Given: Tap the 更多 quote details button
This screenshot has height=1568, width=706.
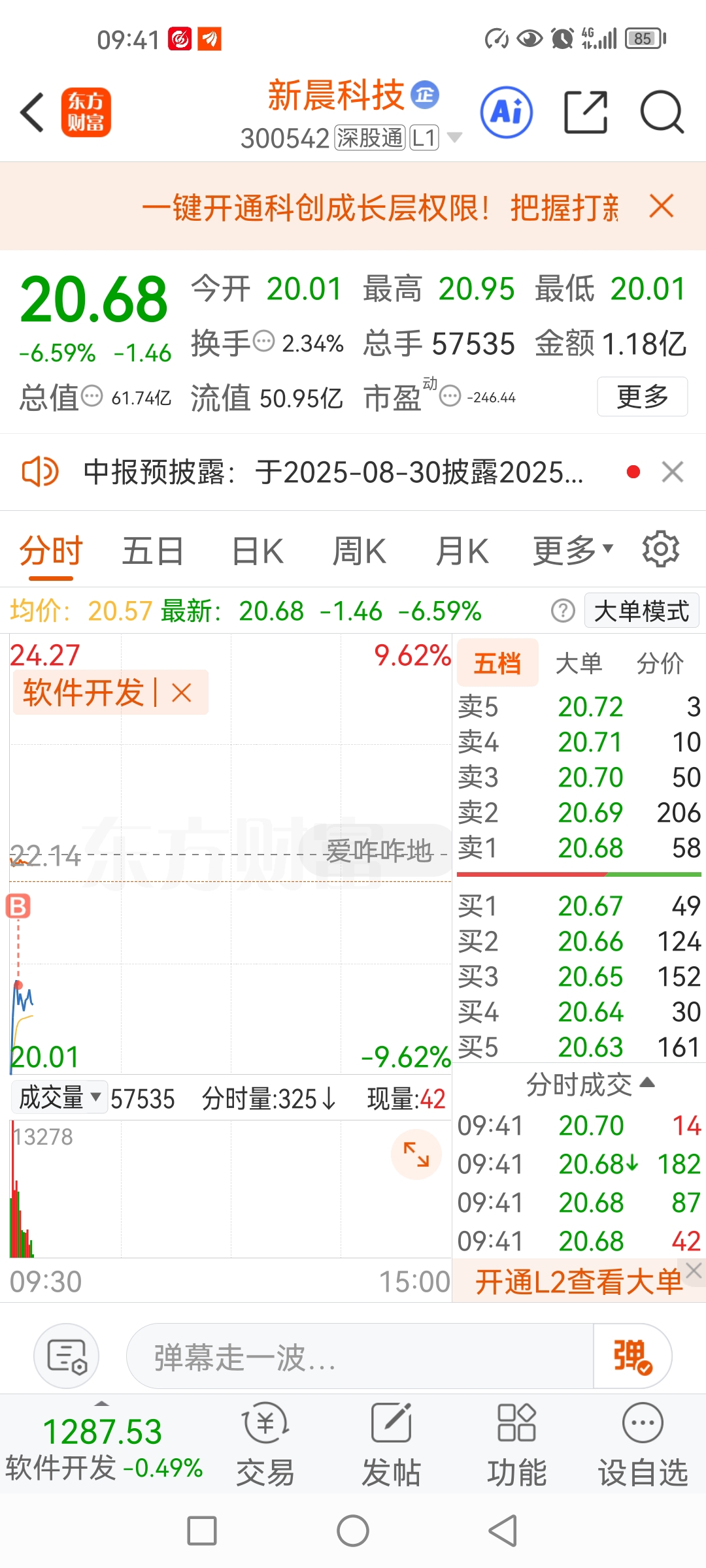Looking at the screenshot, I should 643,396.
